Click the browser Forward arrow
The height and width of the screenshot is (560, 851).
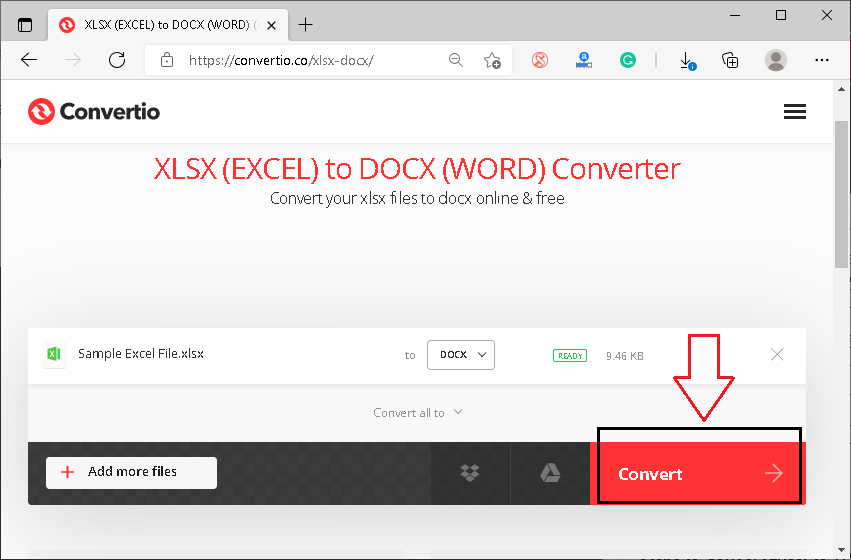coord(73,60)
